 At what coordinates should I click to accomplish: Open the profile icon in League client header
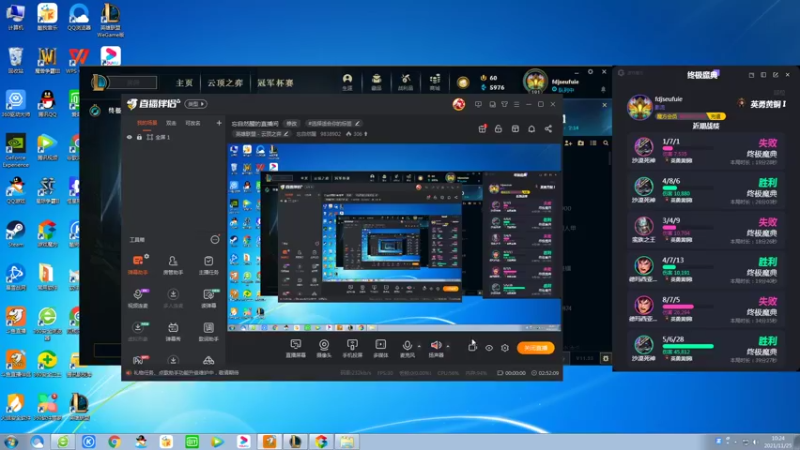coord(347,82)
